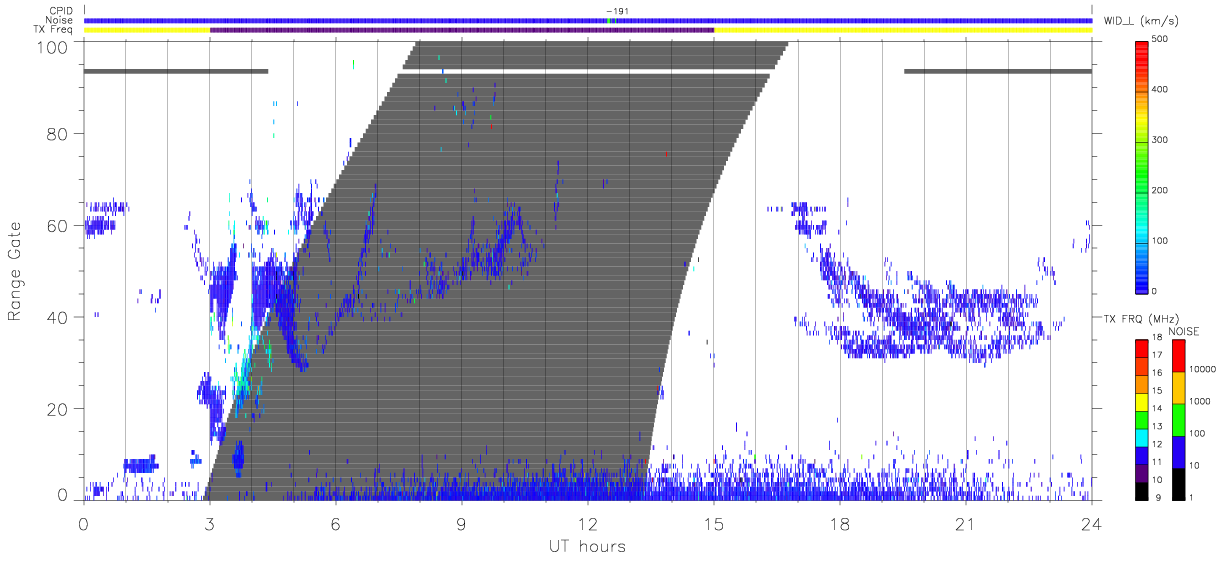The image size is (1228, 567).
Task: Click the '200' tick on width color bar
Action: (1160, 190)
